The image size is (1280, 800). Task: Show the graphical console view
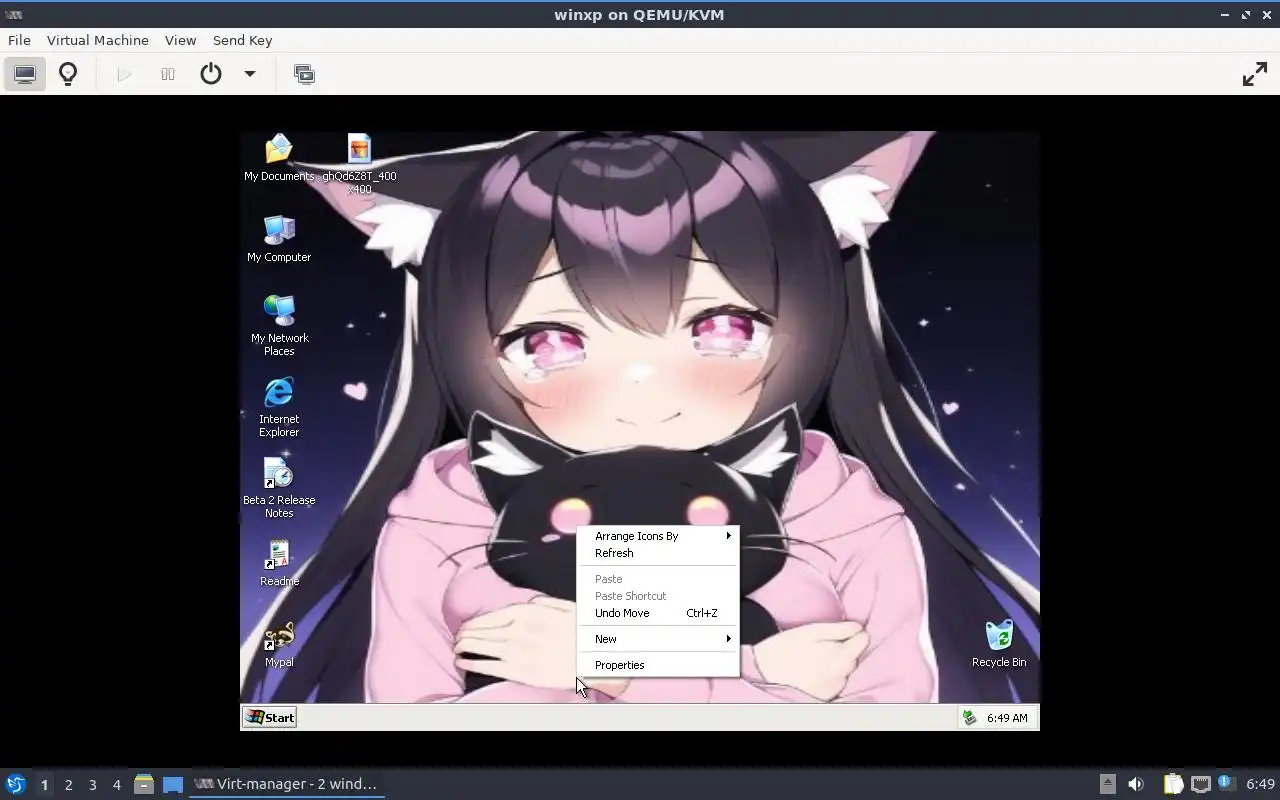pyautogui.click(x=25, y=74)
